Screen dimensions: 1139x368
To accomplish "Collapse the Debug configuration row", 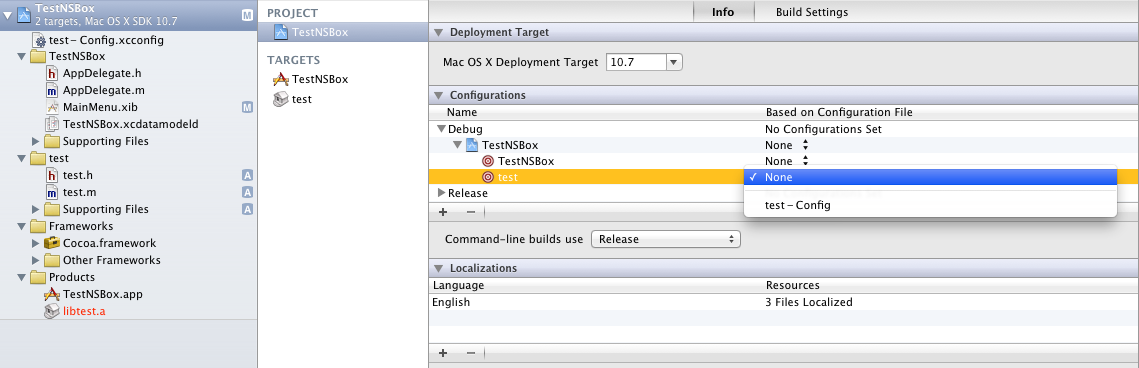I will pos(442,129).
